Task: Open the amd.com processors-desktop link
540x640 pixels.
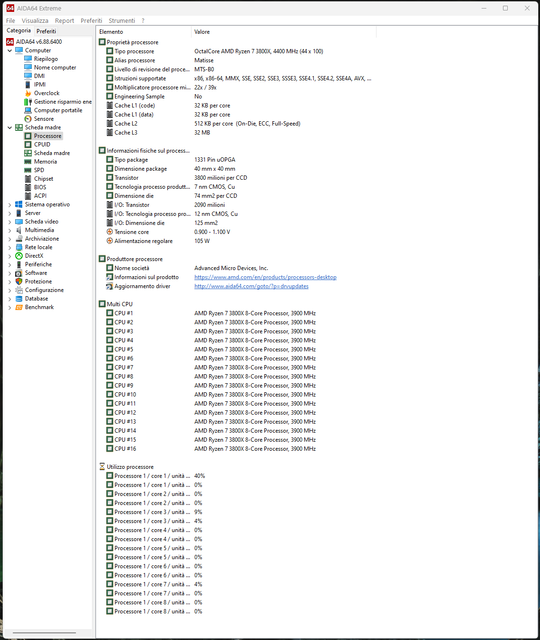Action: 265,277
